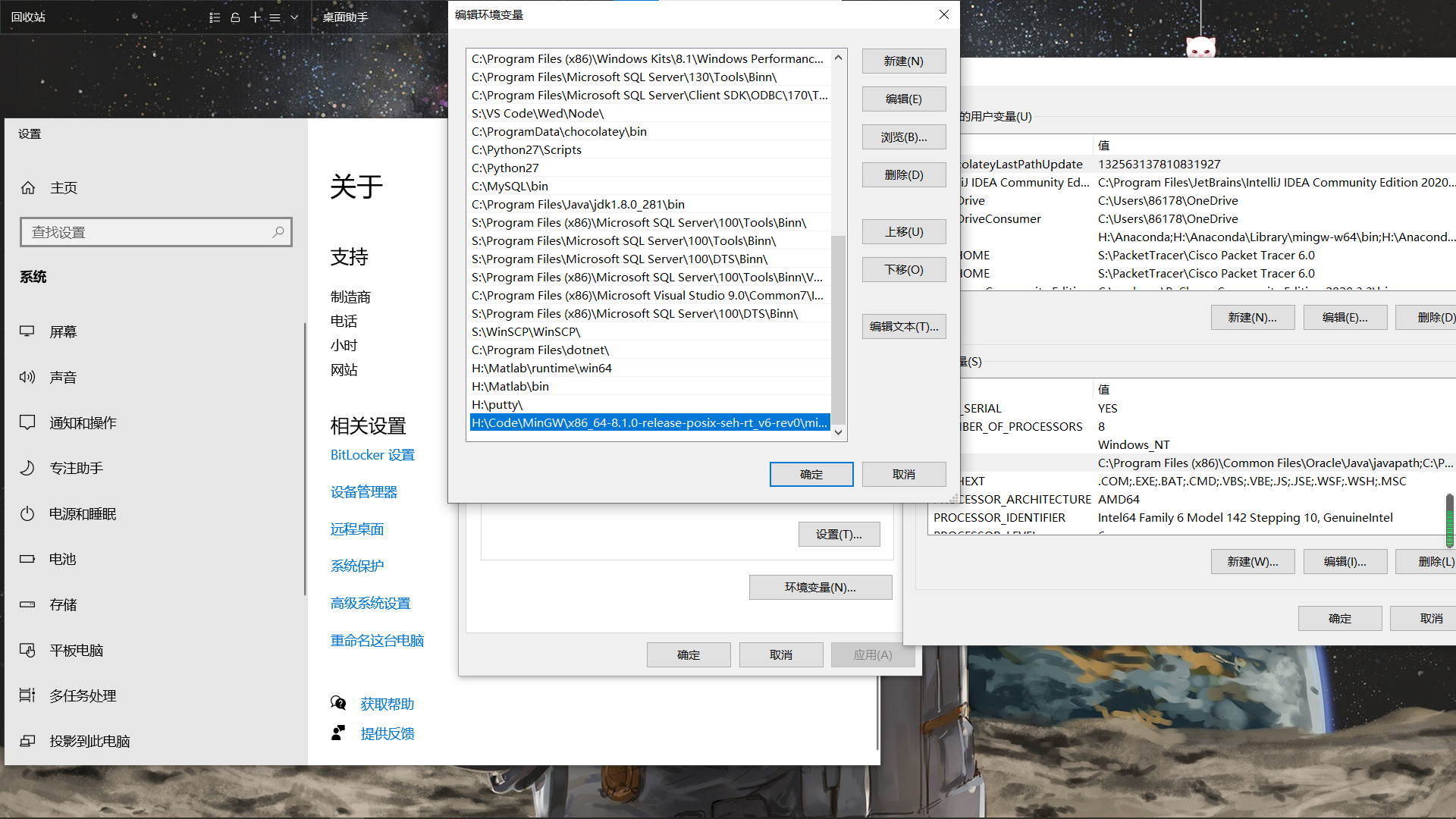Image resolution: width=1456 pixels, height=819 pixels.
Task: Click the 声音 speaker icon in Settings sidebar
Action: [27, 377]
